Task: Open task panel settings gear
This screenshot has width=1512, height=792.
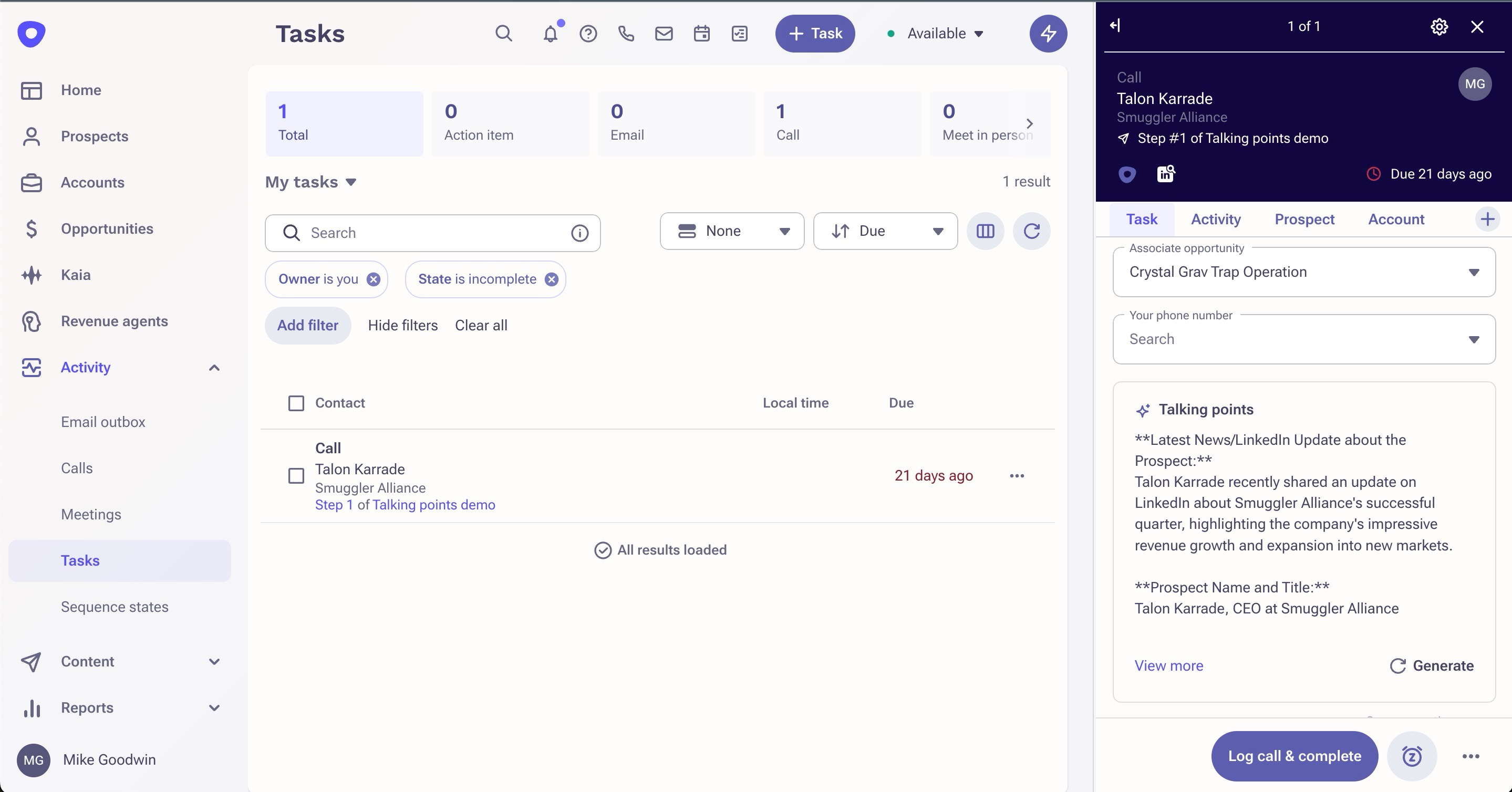Action: (x=1438, y=26)
